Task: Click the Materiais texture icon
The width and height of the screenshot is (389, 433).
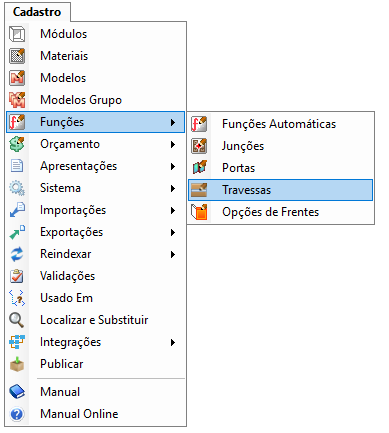Action: [x=17, y=56]
